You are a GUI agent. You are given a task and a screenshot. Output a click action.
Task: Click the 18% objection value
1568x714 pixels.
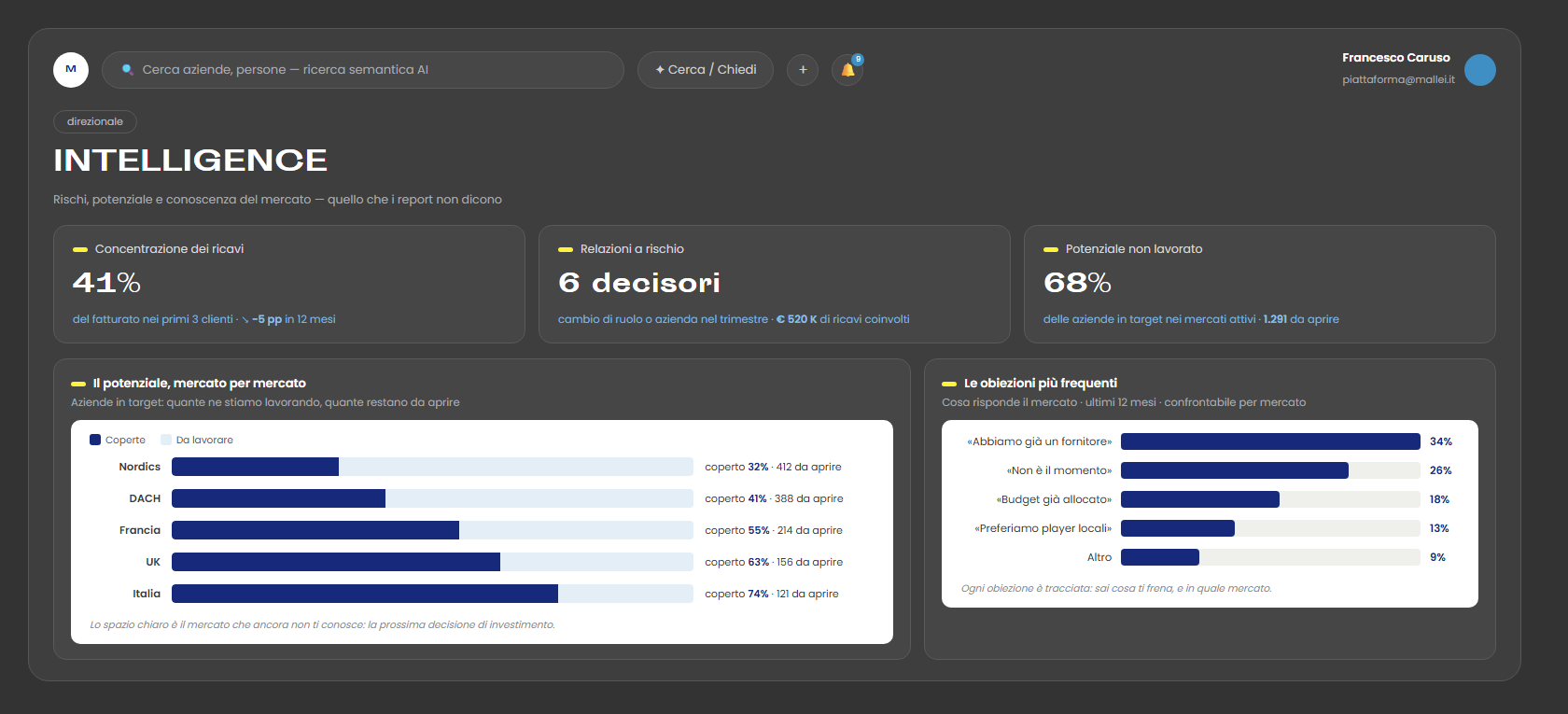[1439, 499]
